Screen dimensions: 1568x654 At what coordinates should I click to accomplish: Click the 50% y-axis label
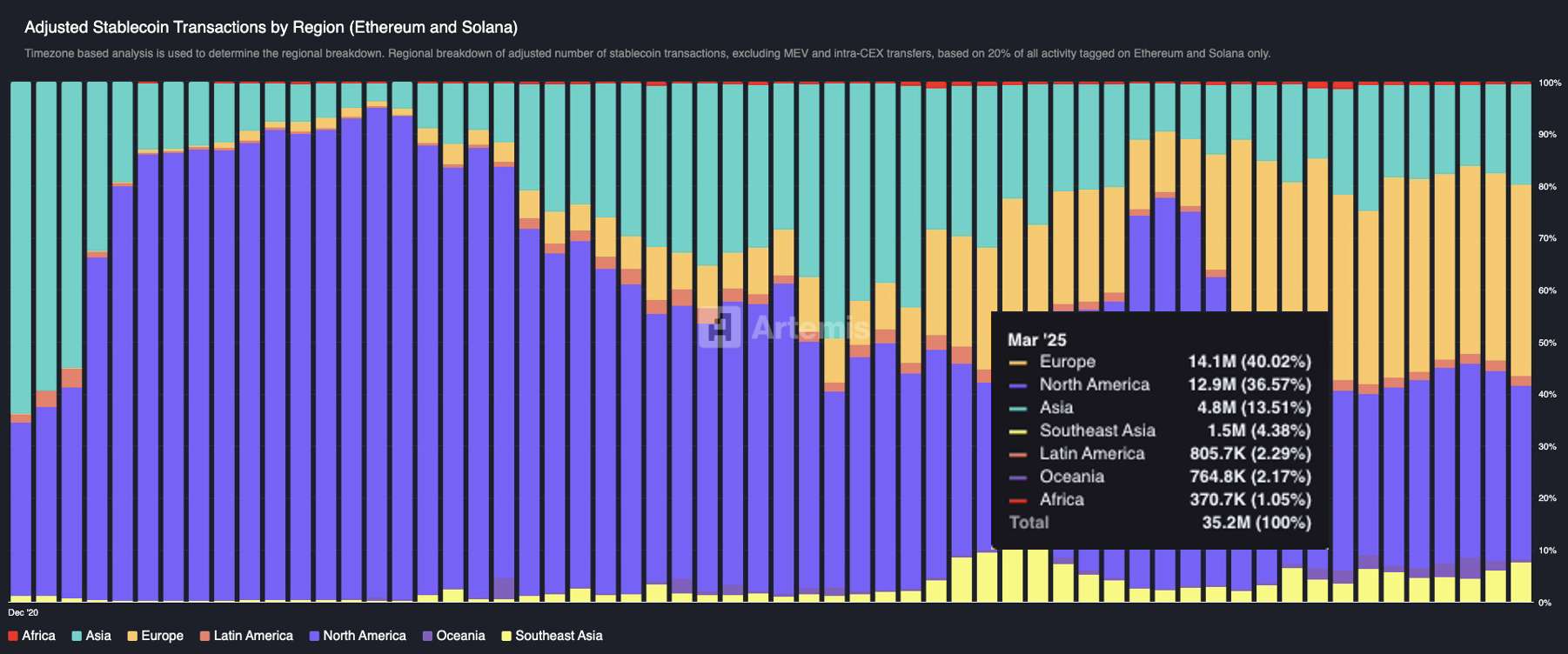(1547, 343)
